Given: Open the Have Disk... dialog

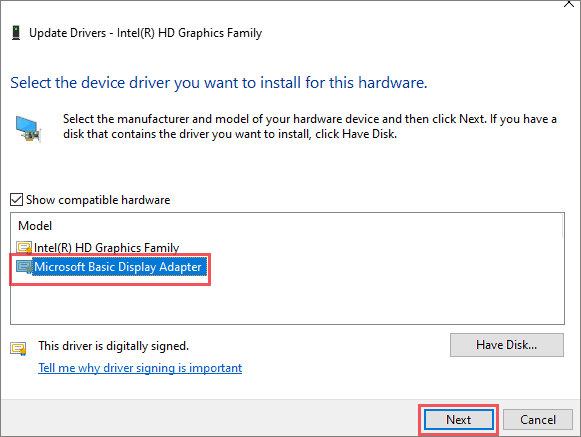Looking at the screenshot, I should coord(507,345).
